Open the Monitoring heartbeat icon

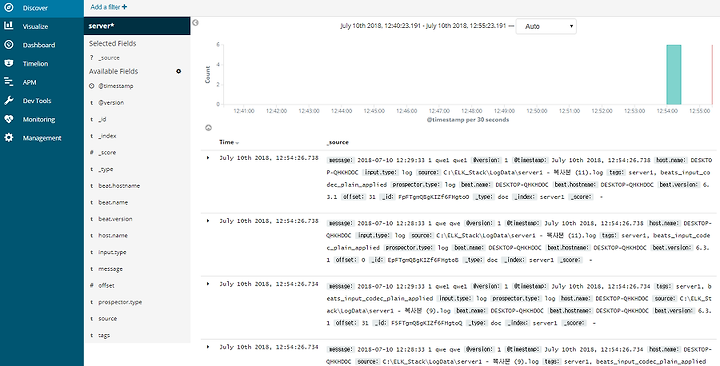click(x=9, y=119)
